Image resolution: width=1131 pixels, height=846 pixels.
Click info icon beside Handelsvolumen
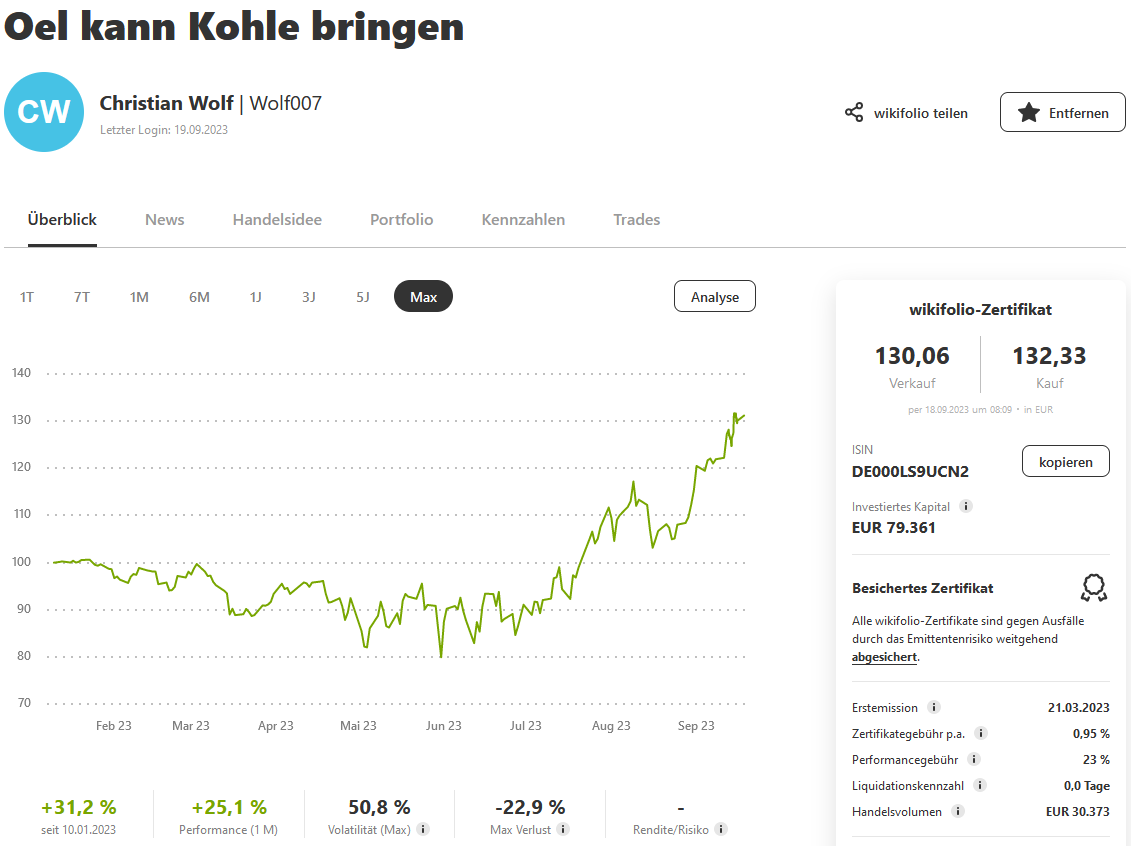(958, 811)
